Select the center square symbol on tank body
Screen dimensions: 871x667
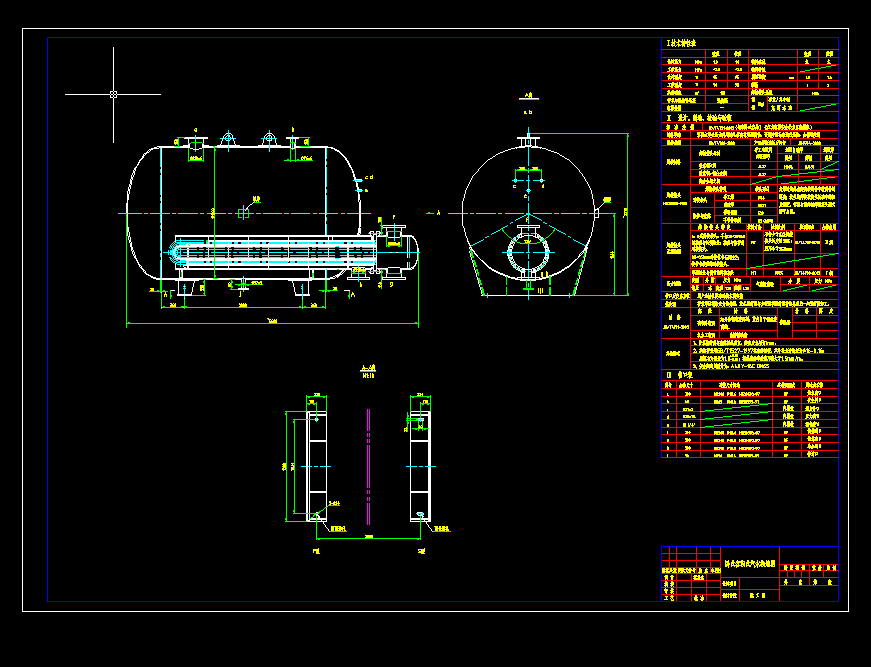(x=243, y=212)
